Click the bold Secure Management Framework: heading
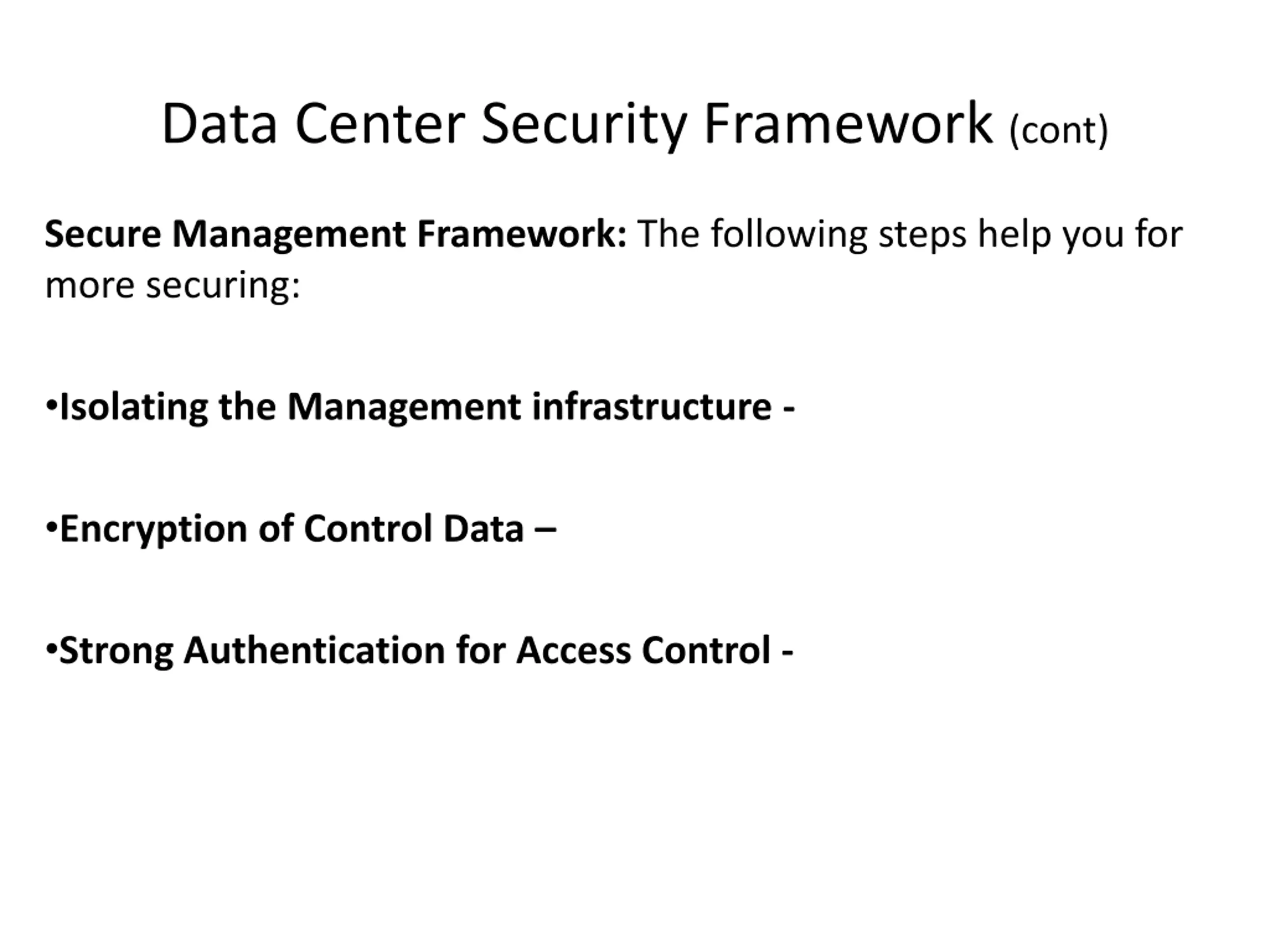Image resolution: width=1270 pixels, height=952 pixels. coord(336,235)
